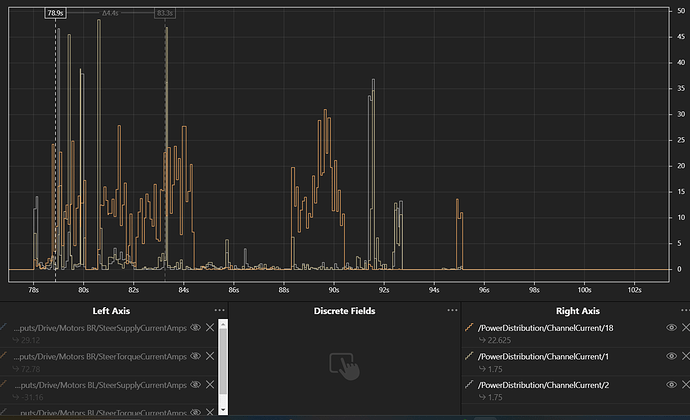The image size is (690, 420).
Task: Click the ChannelCurrent/2 line color icon
Action: point(469,384)
